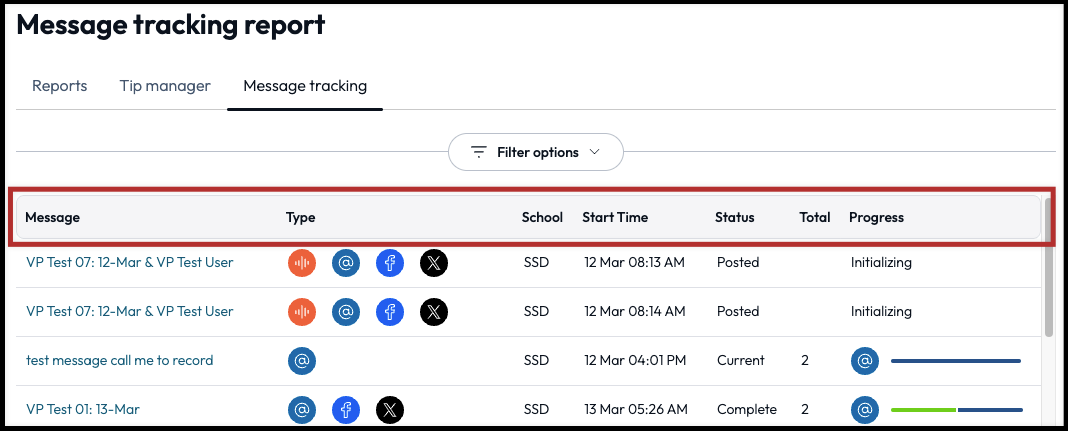Click progress bar in test message row
1068x431 pixels.
pyautogui.click(x=955, y=361)
